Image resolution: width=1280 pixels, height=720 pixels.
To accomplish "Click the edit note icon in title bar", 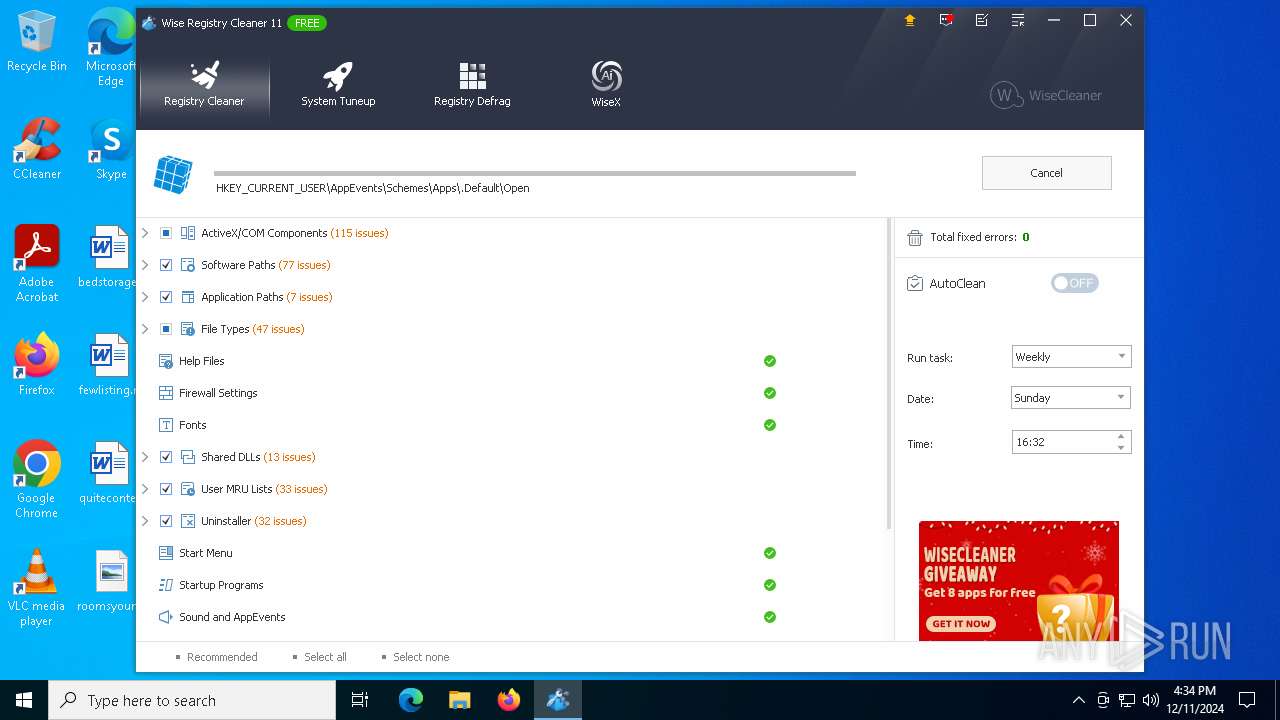I will (981, 20).
